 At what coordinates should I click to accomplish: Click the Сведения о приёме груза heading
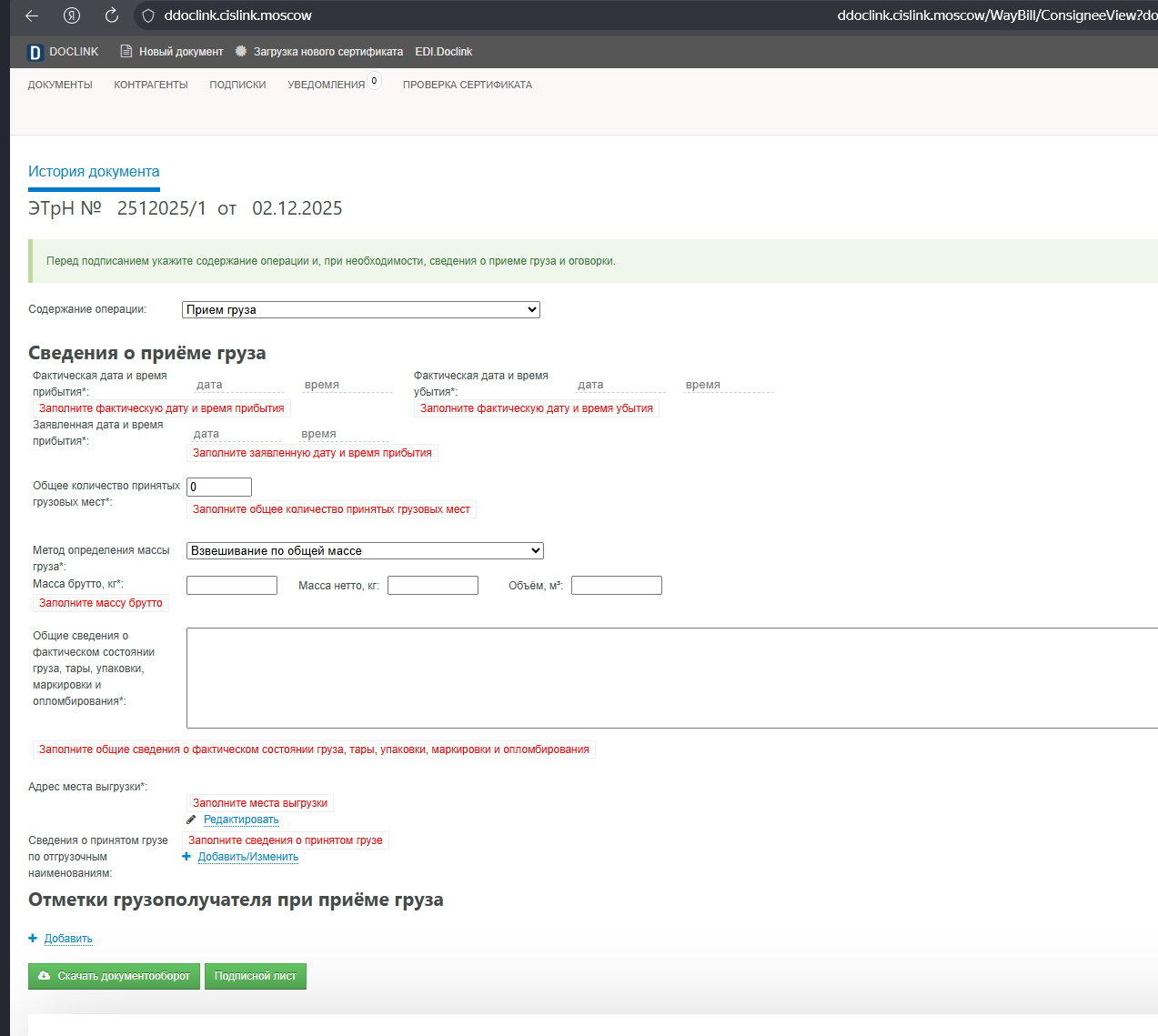point(147,353)
